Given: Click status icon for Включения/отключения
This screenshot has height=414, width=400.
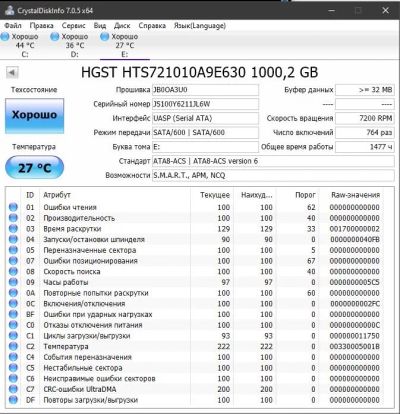Looking at the screenshot, I should tap(13, 303).
